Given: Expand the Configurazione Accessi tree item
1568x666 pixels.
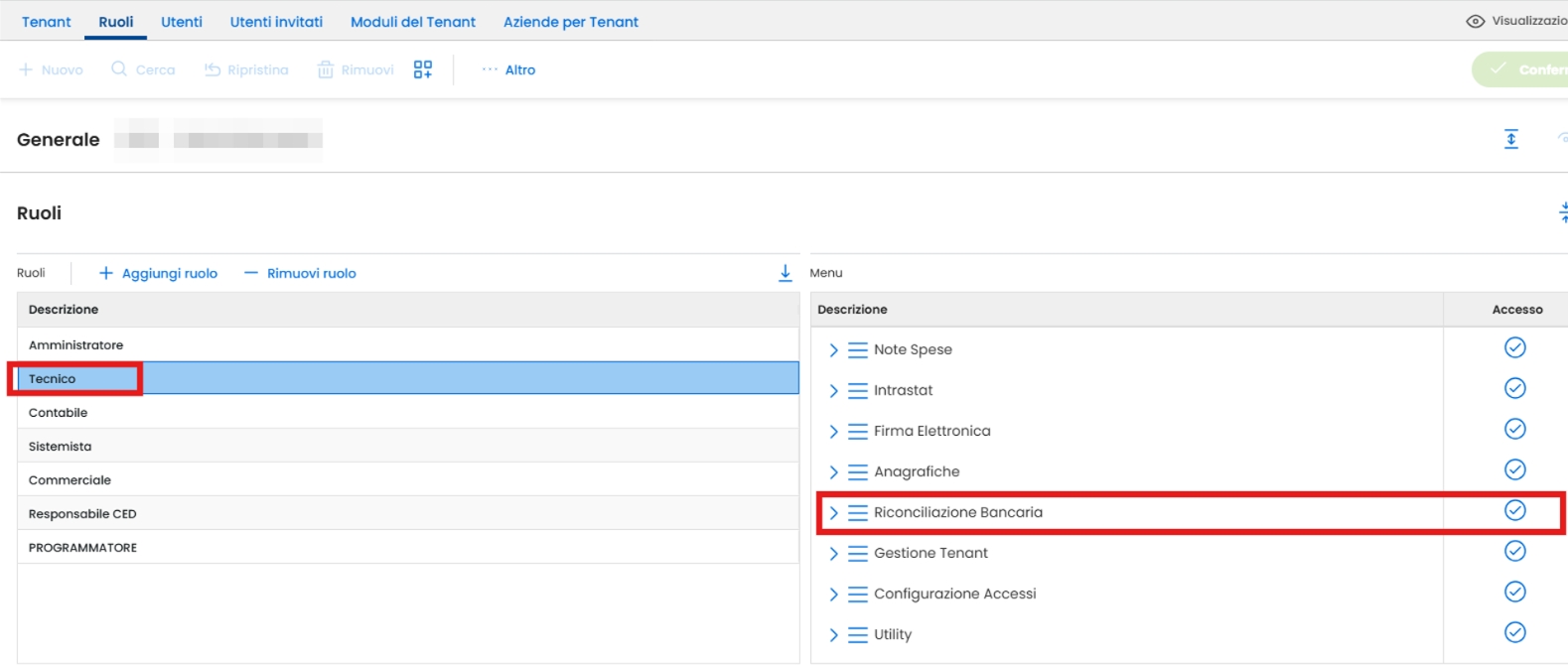Looking at the screenshot, I should 833,595.
